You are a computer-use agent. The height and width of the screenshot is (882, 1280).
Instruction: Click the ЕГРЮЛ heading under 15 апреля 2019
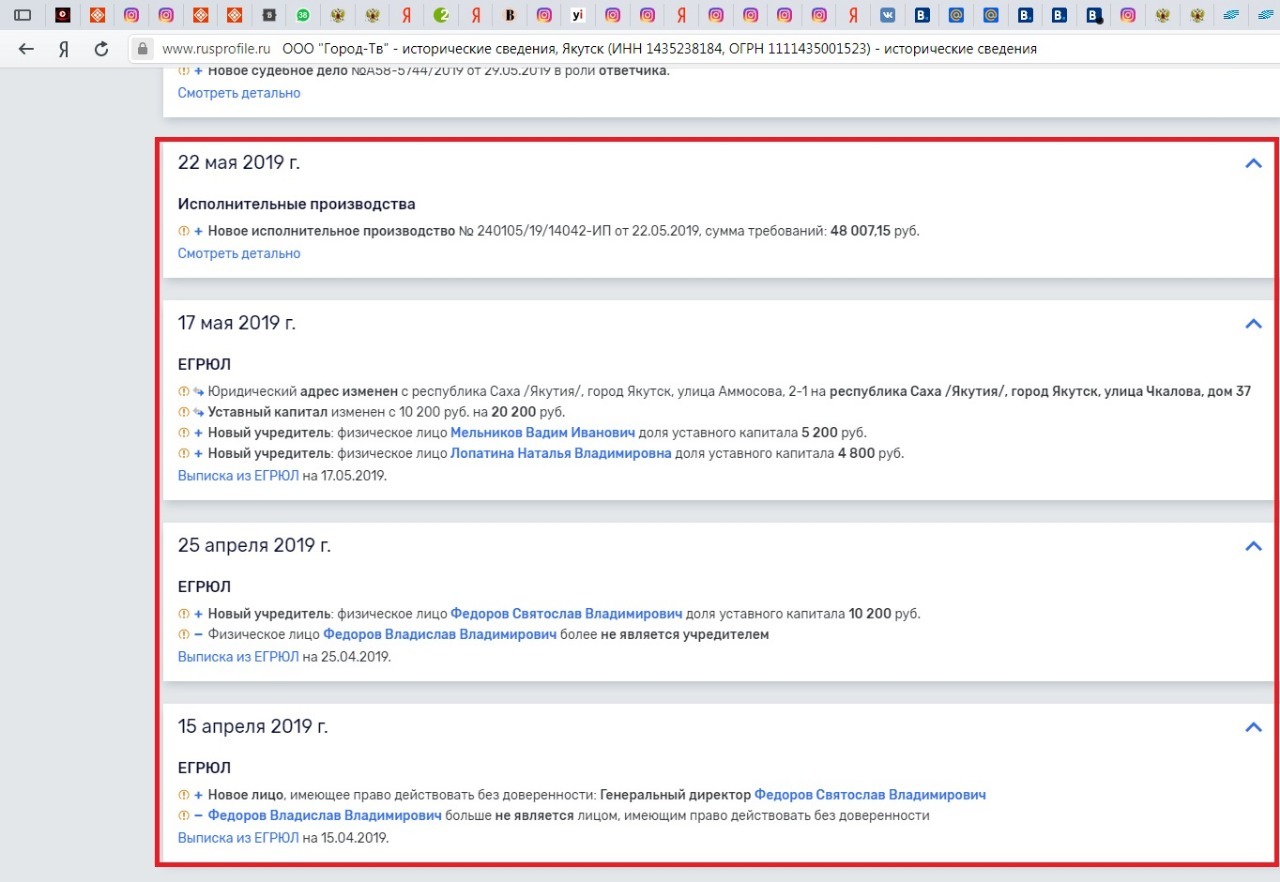coord(204,768)
